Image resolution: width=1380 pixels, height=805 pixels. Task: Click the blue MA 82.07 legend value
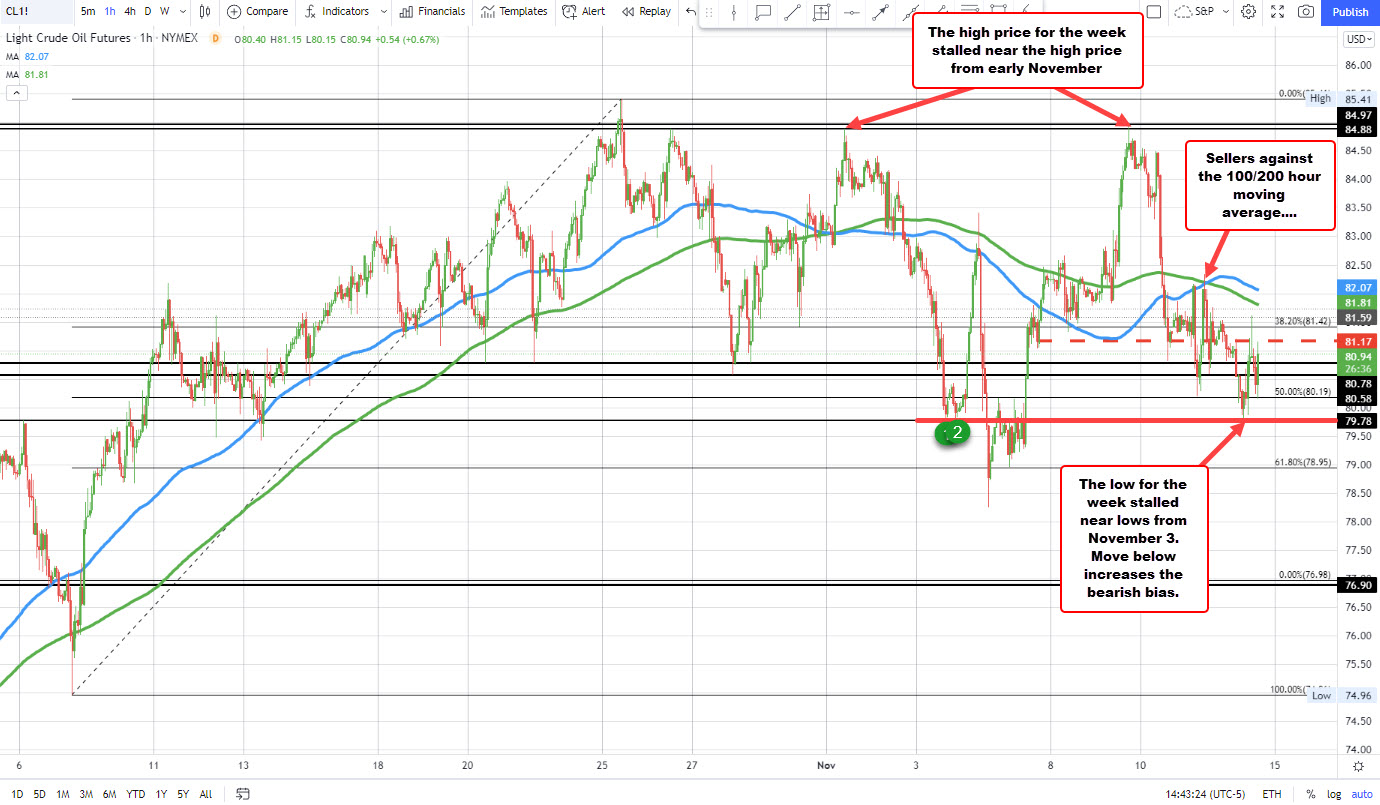[x=35, y=57]
